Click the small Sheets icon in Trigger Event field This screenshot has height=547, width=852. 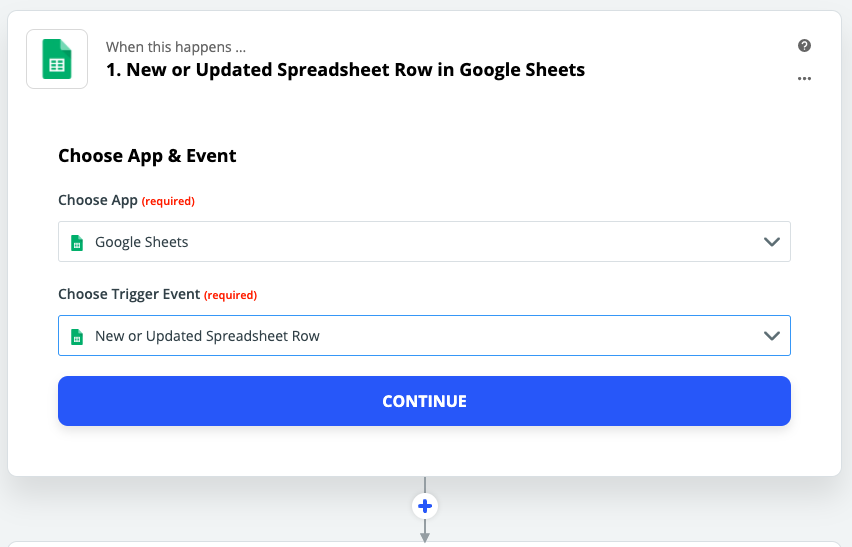[76, 336]
